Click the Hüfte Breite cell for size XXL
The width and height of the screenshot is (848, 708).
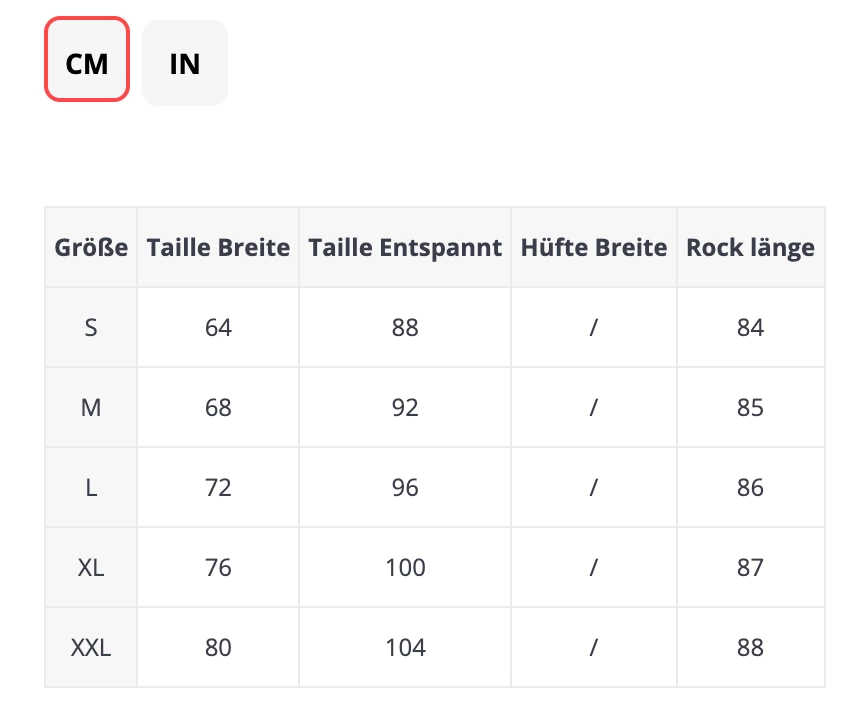(594, 648)
